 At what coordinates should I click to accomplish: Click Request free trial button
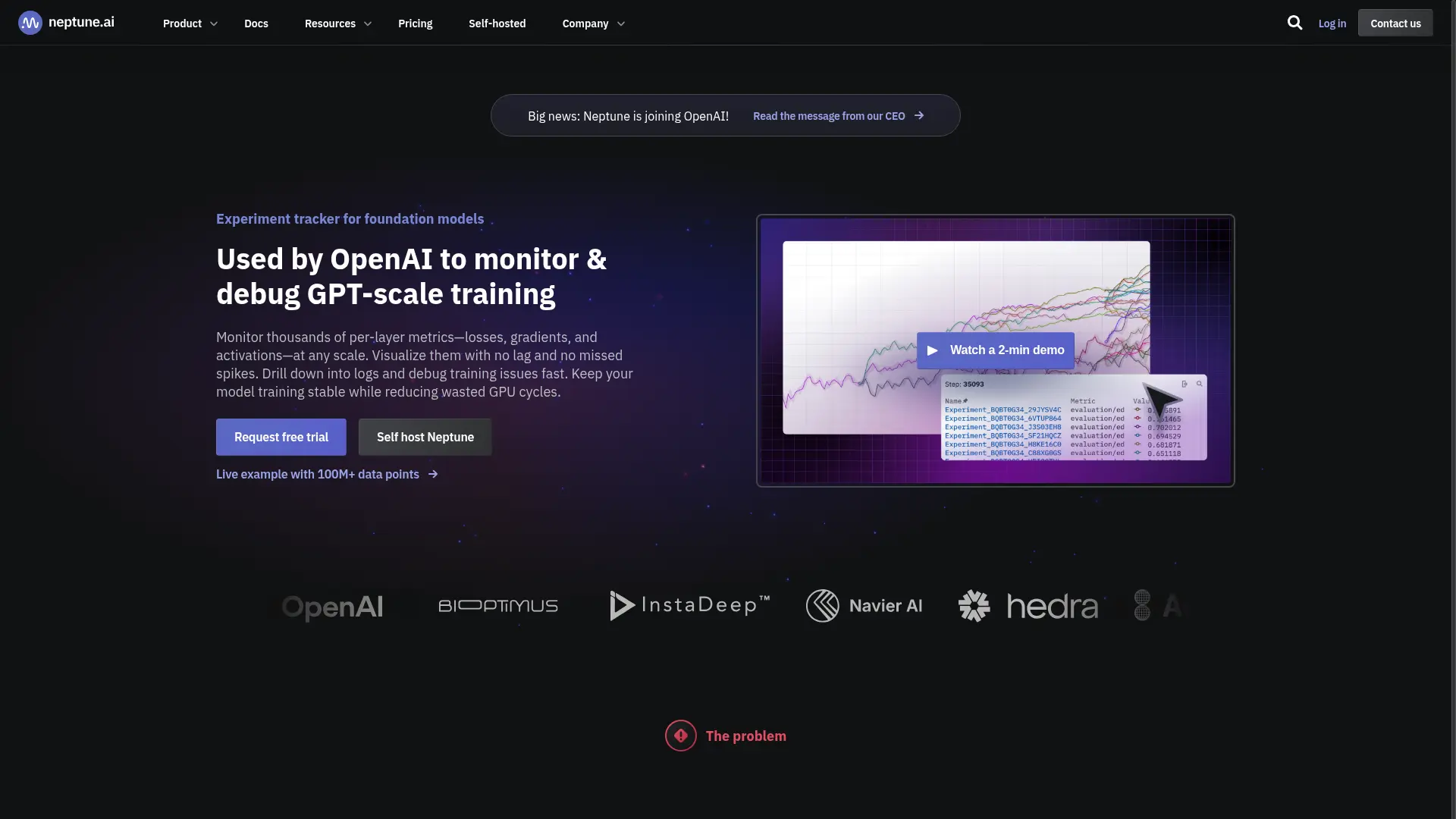pos(281,437)
